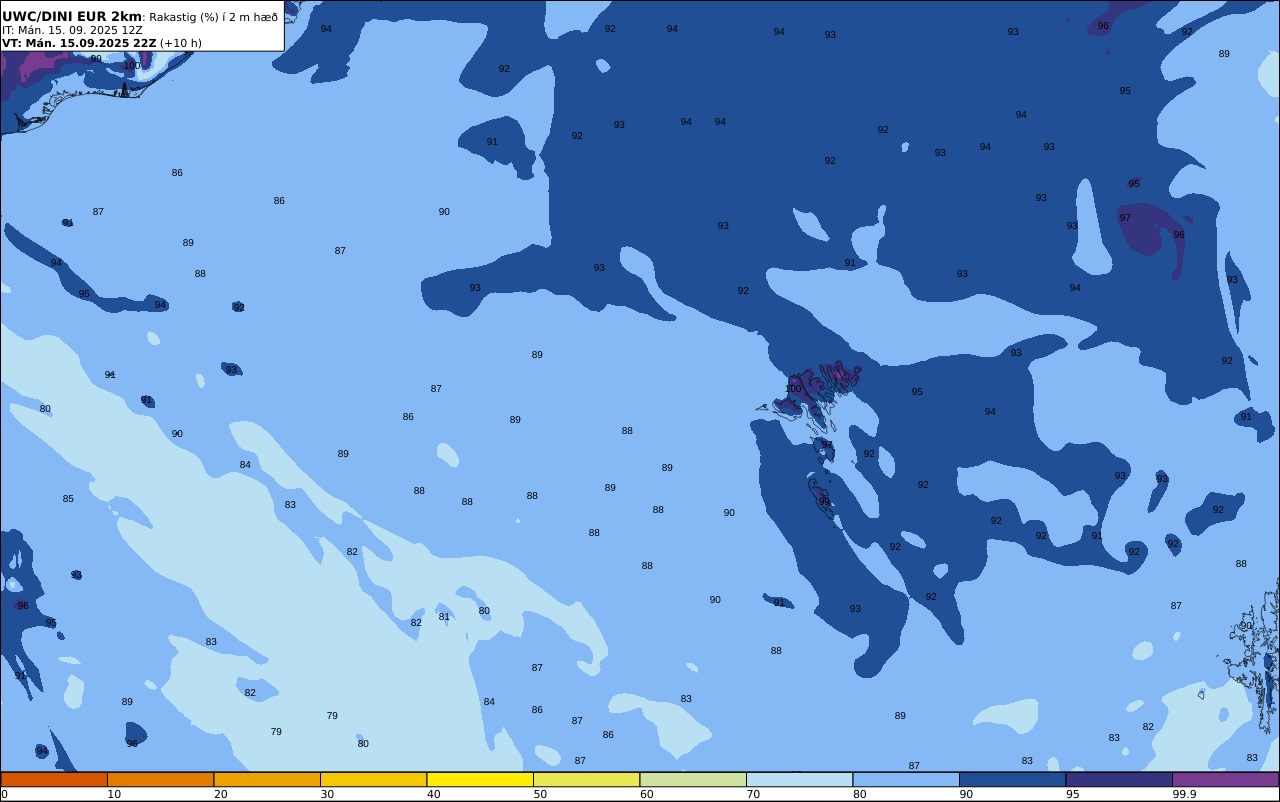Pick the pale yellow 50–60 legend swatch
This screenshot has width=1280, height=802.
pyautogui.click(x=586, y=779)
